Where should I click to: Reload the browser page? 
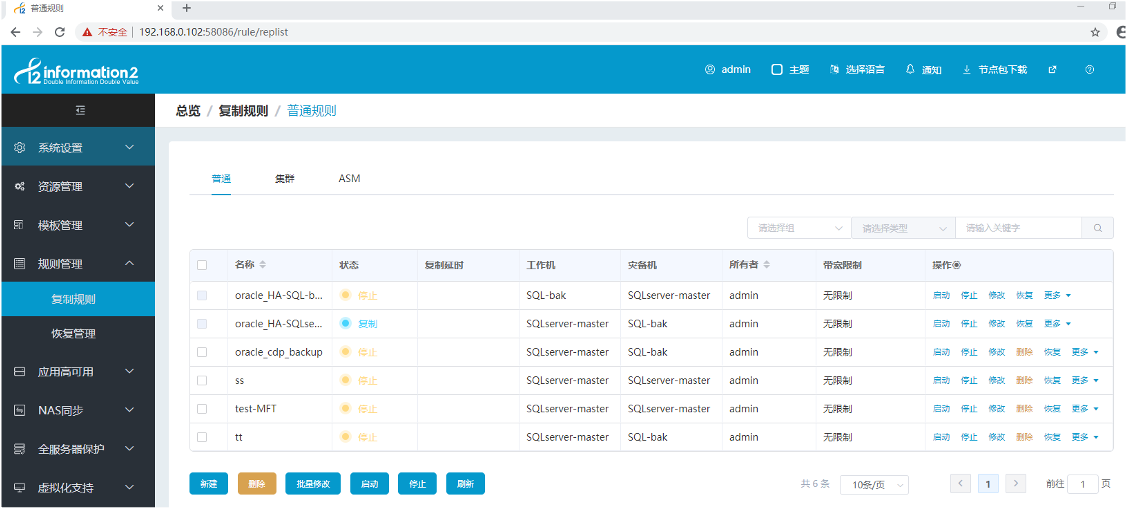coord(60,32)
